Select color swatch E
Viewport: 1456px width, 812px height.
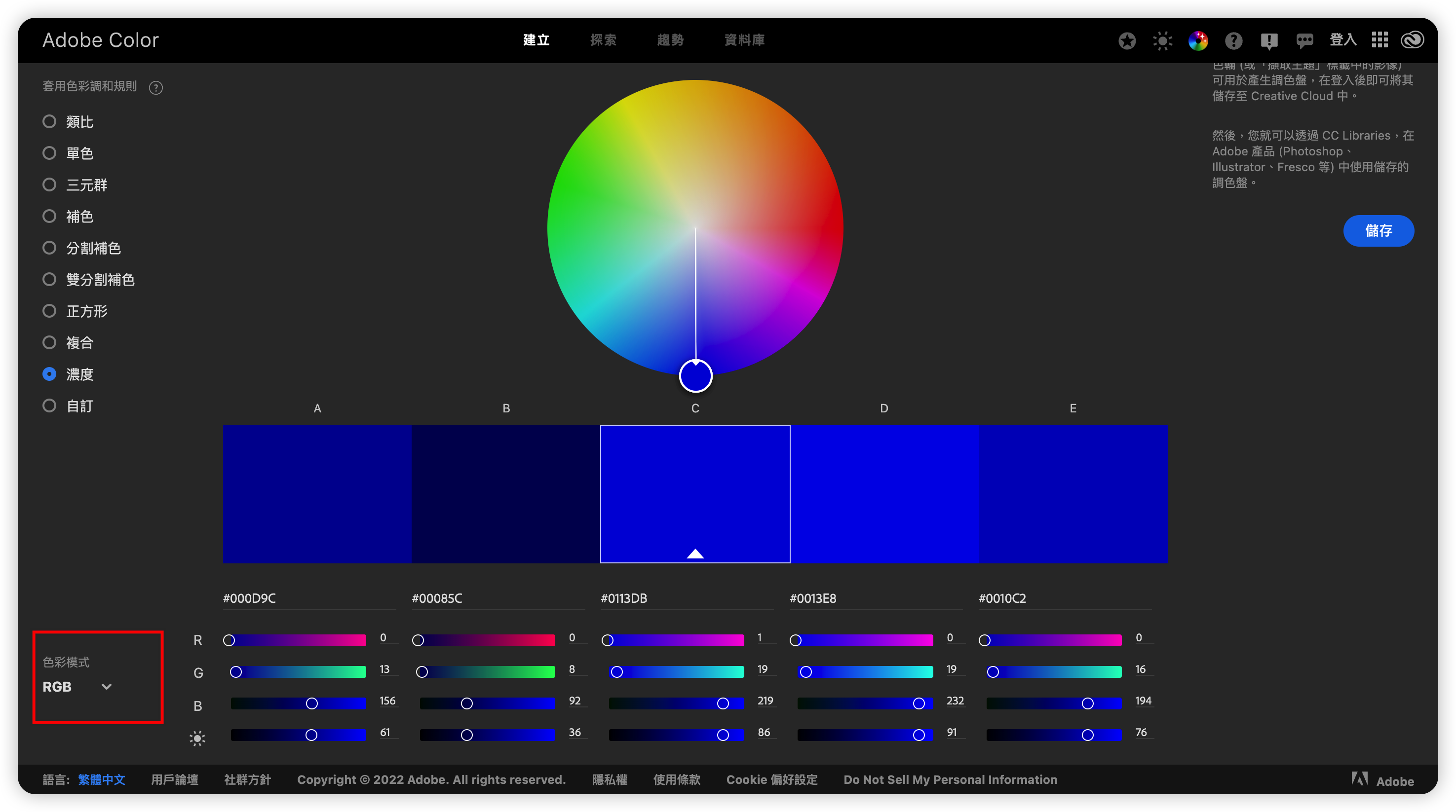point(1073,494)
